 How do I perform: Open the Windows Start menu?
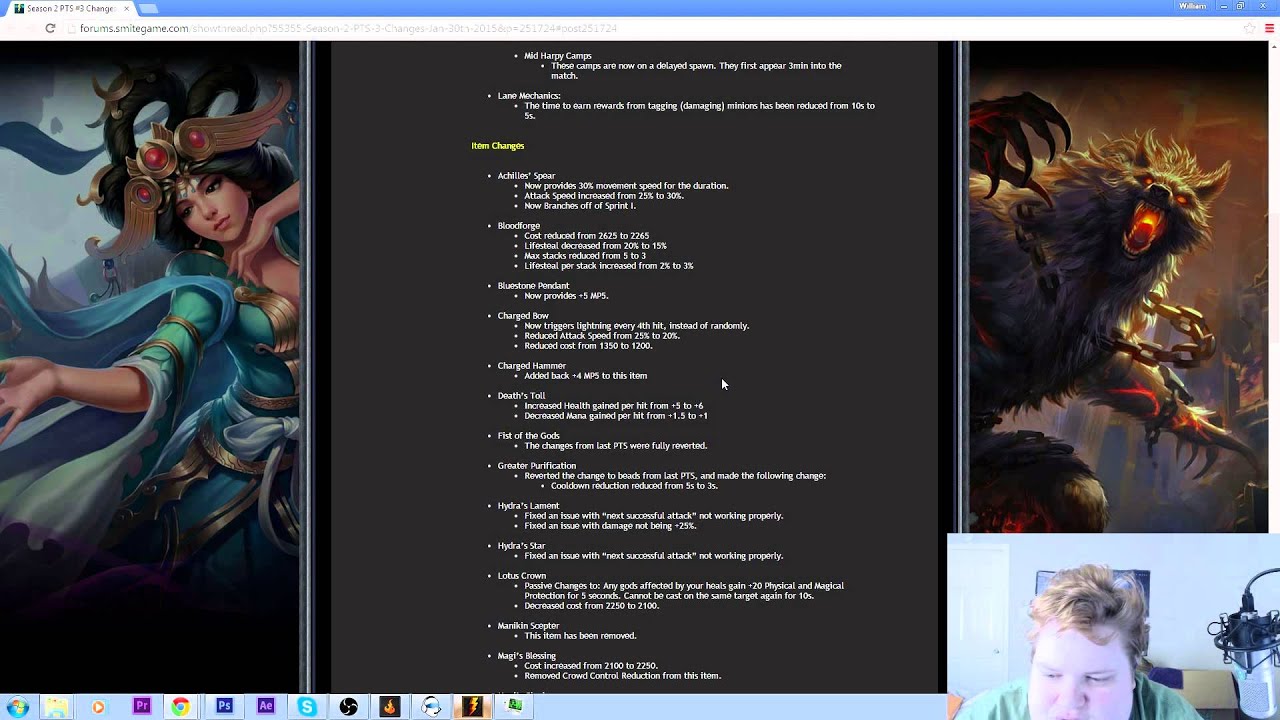coord(18,707)
